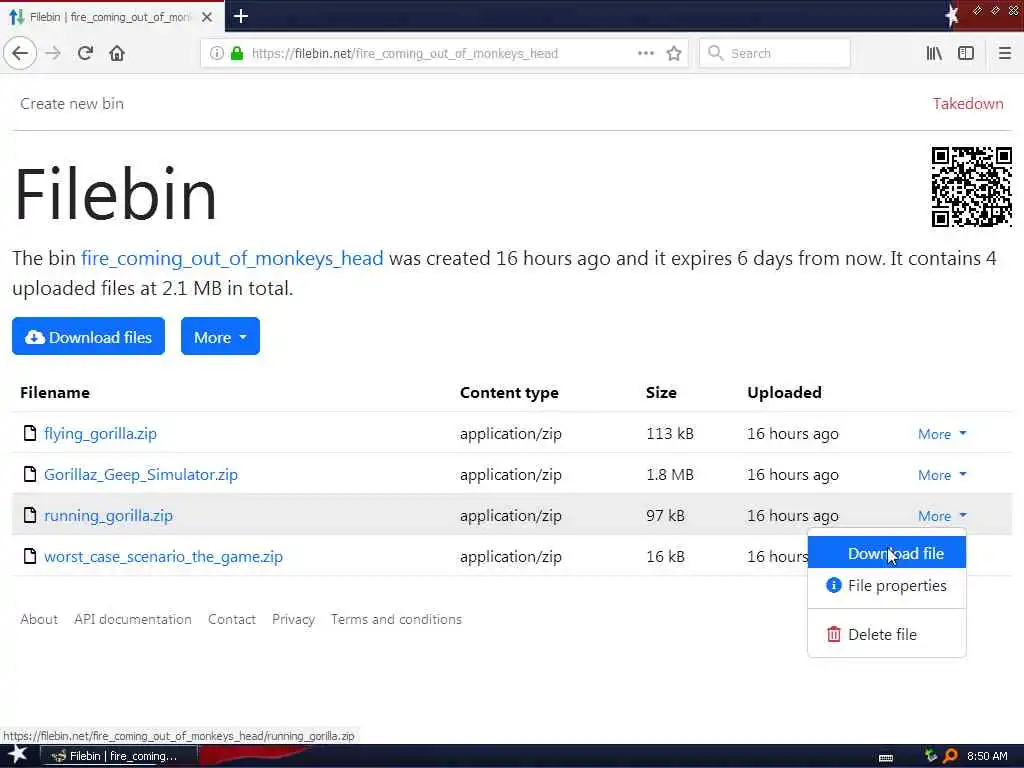Open the browser hamburger menu
The image size is (1024, 768).
1004,54
